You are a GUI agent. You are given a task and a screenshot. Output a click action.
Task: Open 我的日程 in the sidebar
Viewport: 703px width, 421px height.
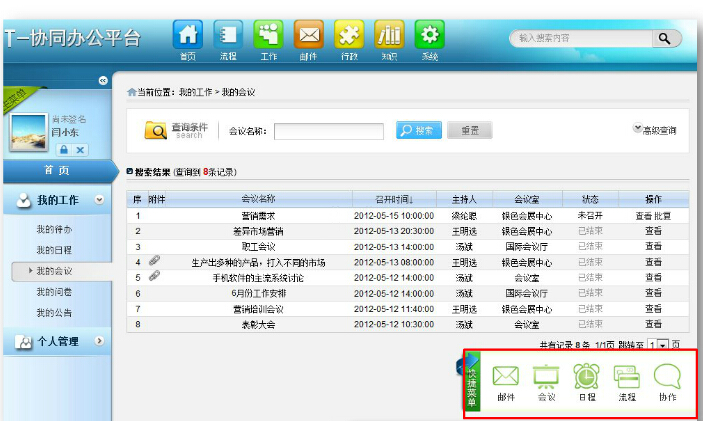tap(54, 250)
